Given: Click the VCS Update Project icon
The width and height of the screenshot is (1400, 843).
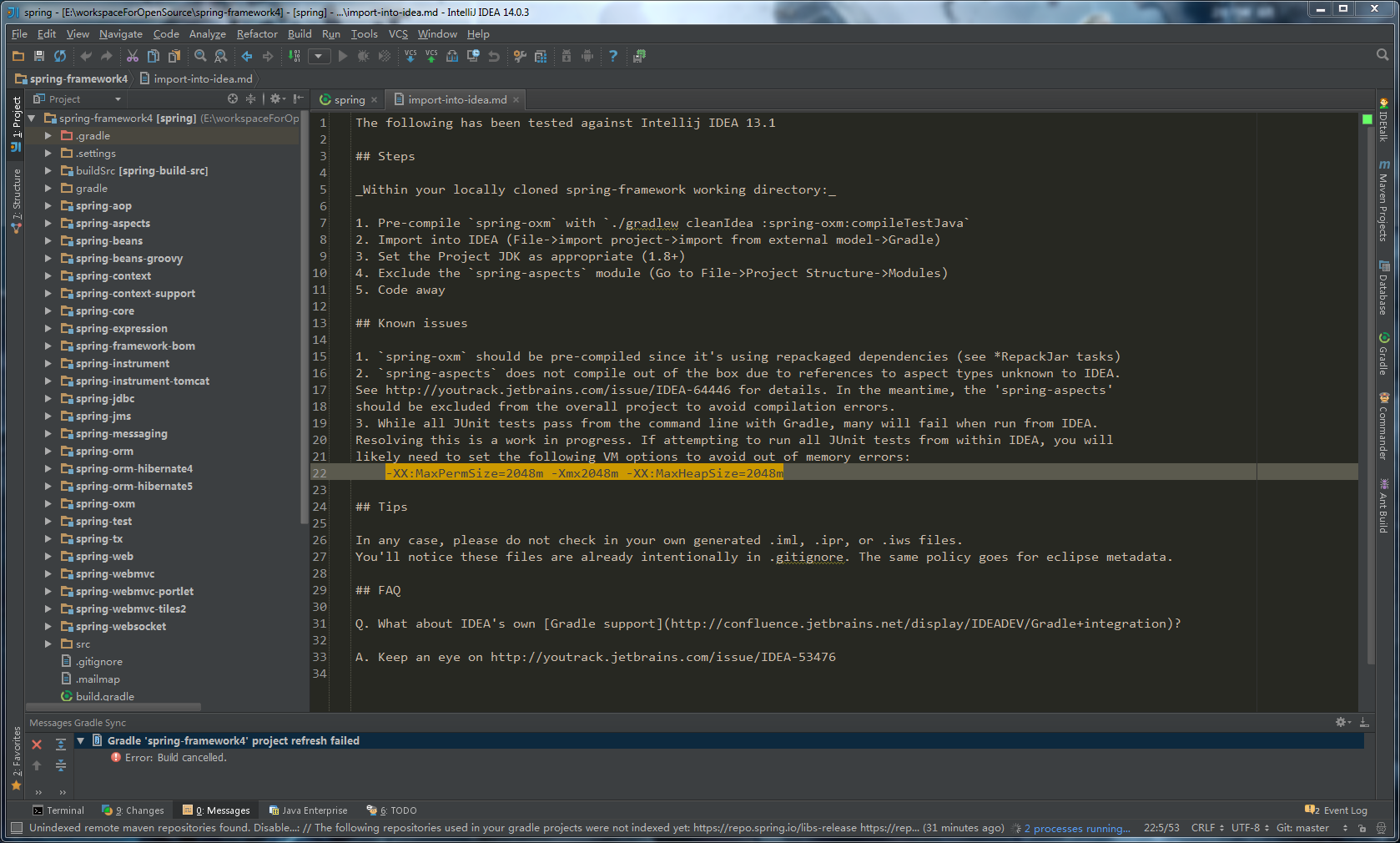Looking at the screenshot, I should tap(410, 56).
